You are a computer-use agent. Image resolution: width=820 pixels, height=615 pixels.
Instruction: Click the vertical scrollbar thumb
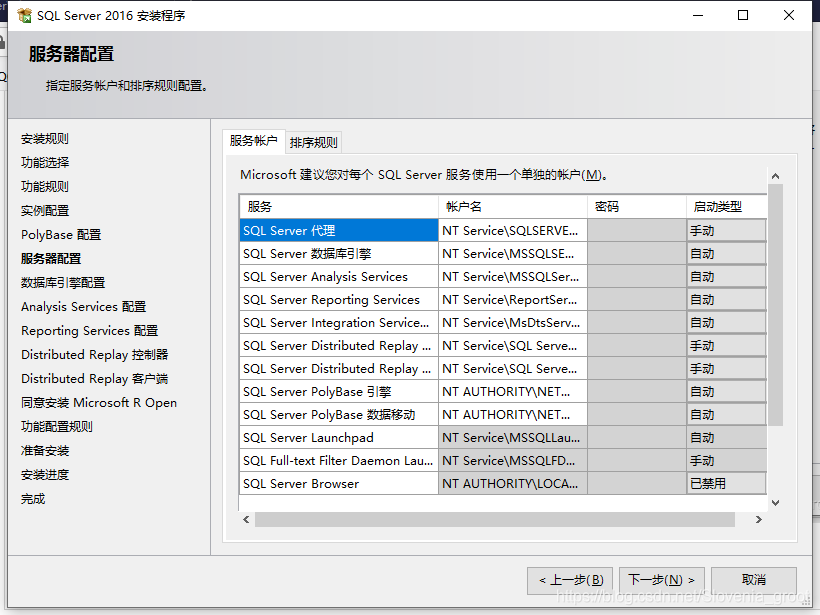click(x=776, y=305)
